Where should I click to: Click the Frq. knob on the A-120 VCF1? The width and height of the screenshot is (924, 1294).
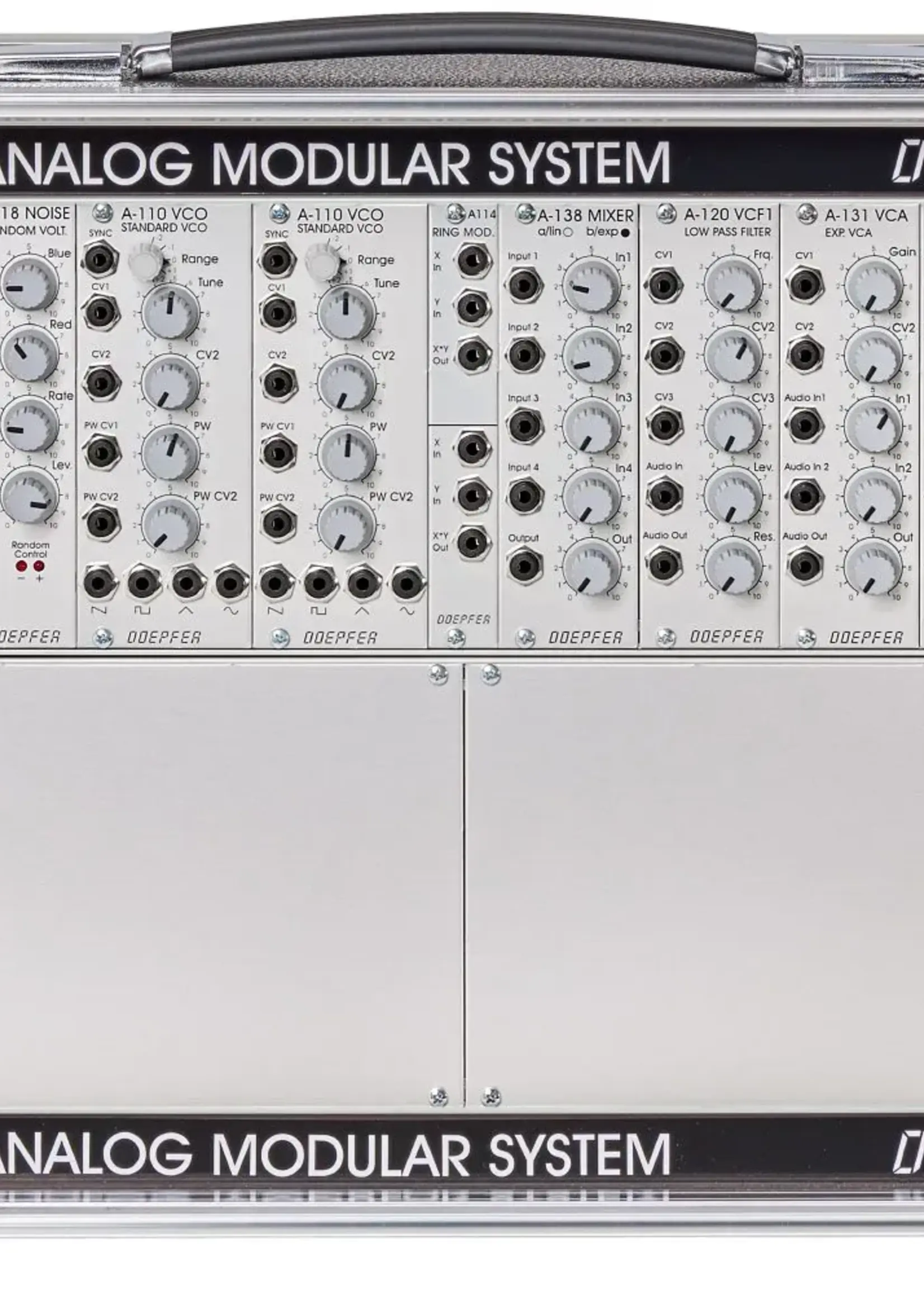[733, 284]
